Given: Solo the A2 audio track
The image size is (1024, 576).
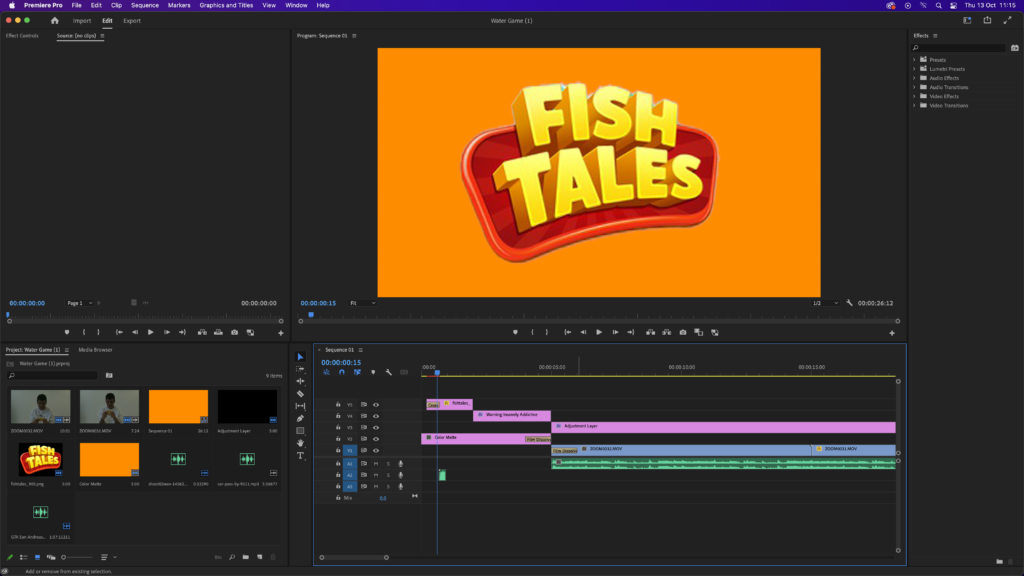Looking at the screenshot, I should coord(388,475).
